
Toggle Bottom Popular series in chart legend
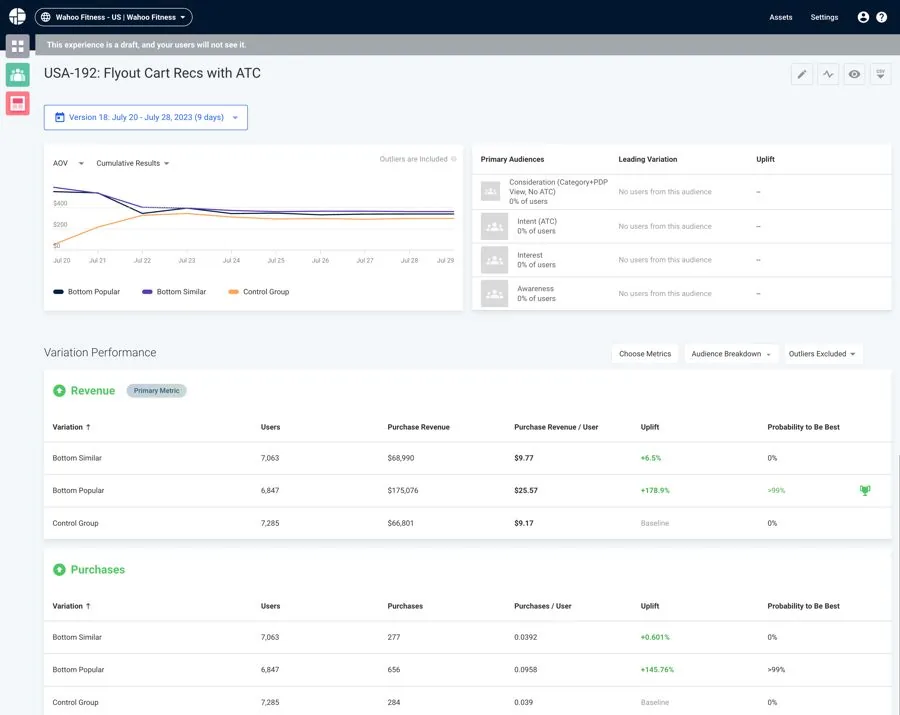pos(87,292)
